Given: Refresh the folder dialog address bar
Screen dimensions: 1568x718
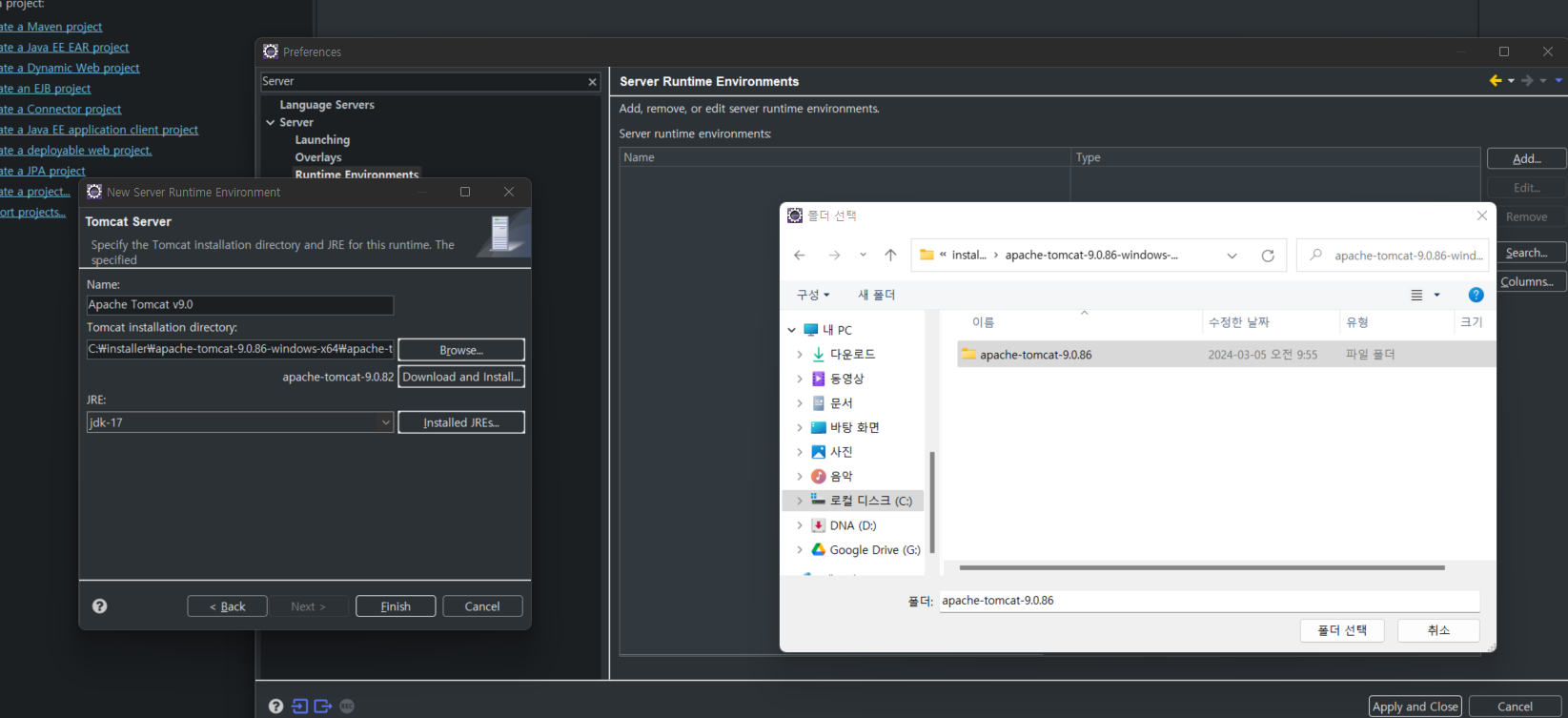Looking at the screenshot, I should pos(1268,256).
